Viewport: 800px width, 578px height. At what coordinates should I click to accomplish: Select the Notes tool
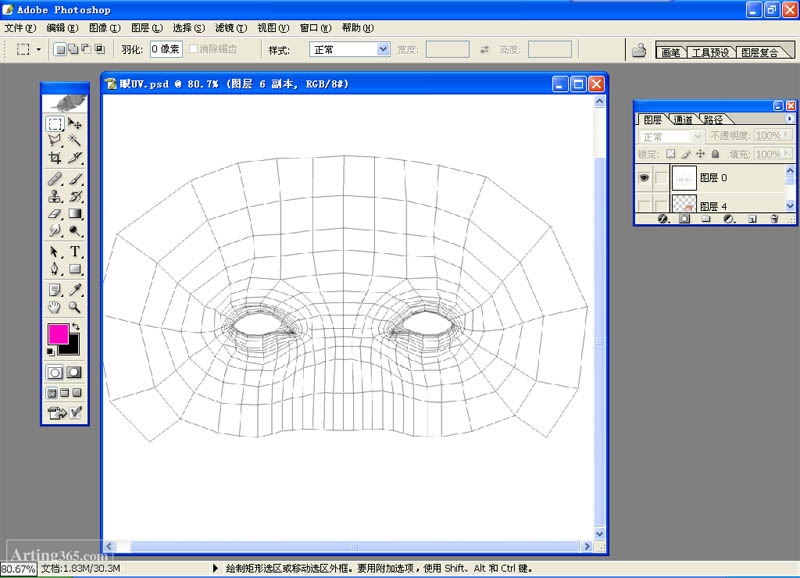[55, 290]
